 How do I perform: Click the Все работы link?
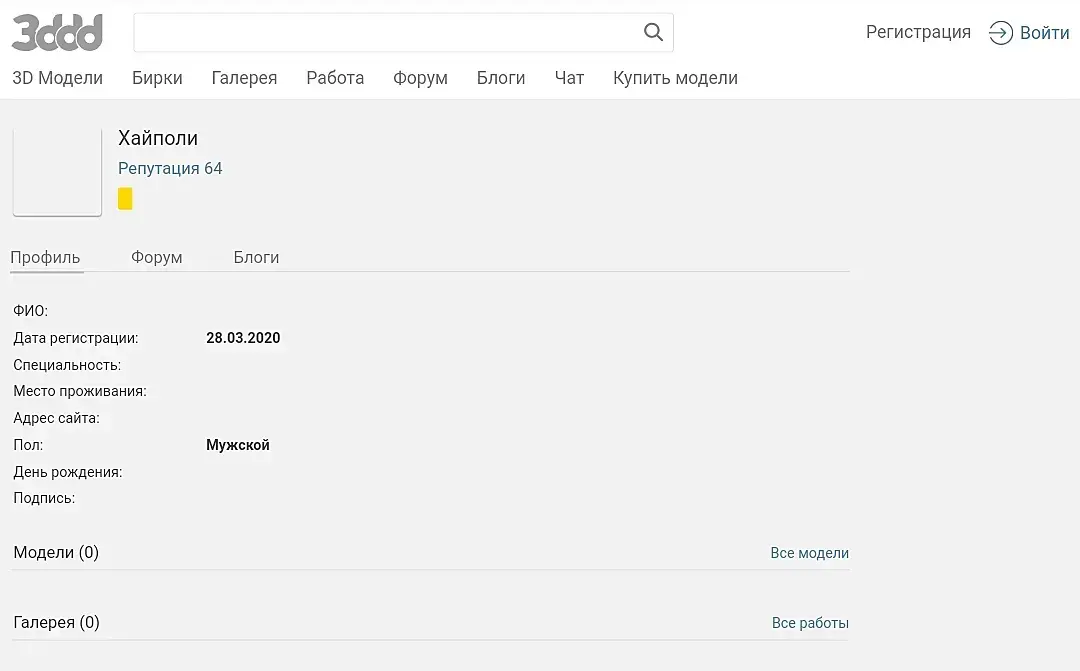(810, 623)
